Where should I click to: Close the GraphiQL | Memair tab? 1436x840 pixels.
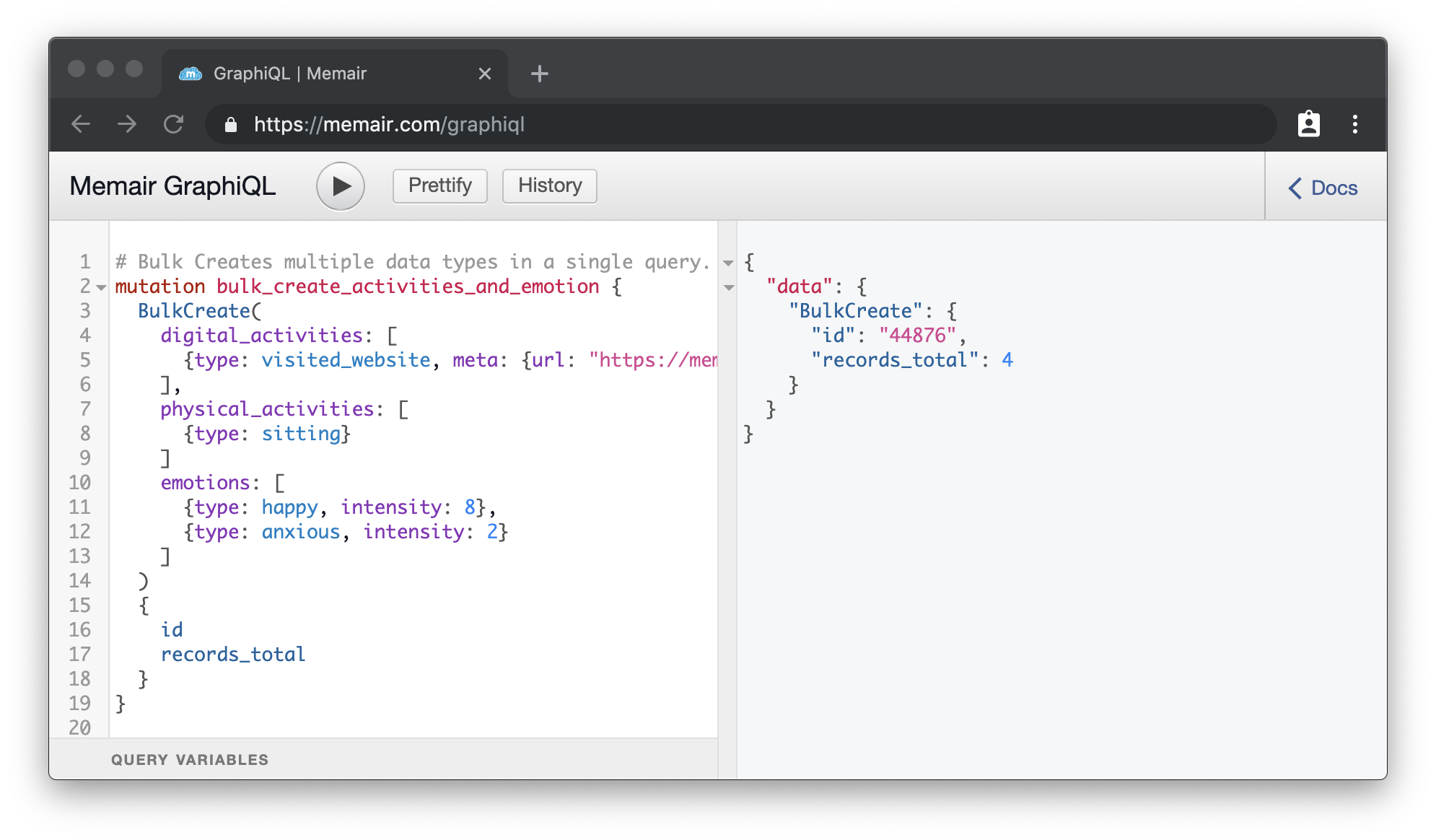point(485,74)
